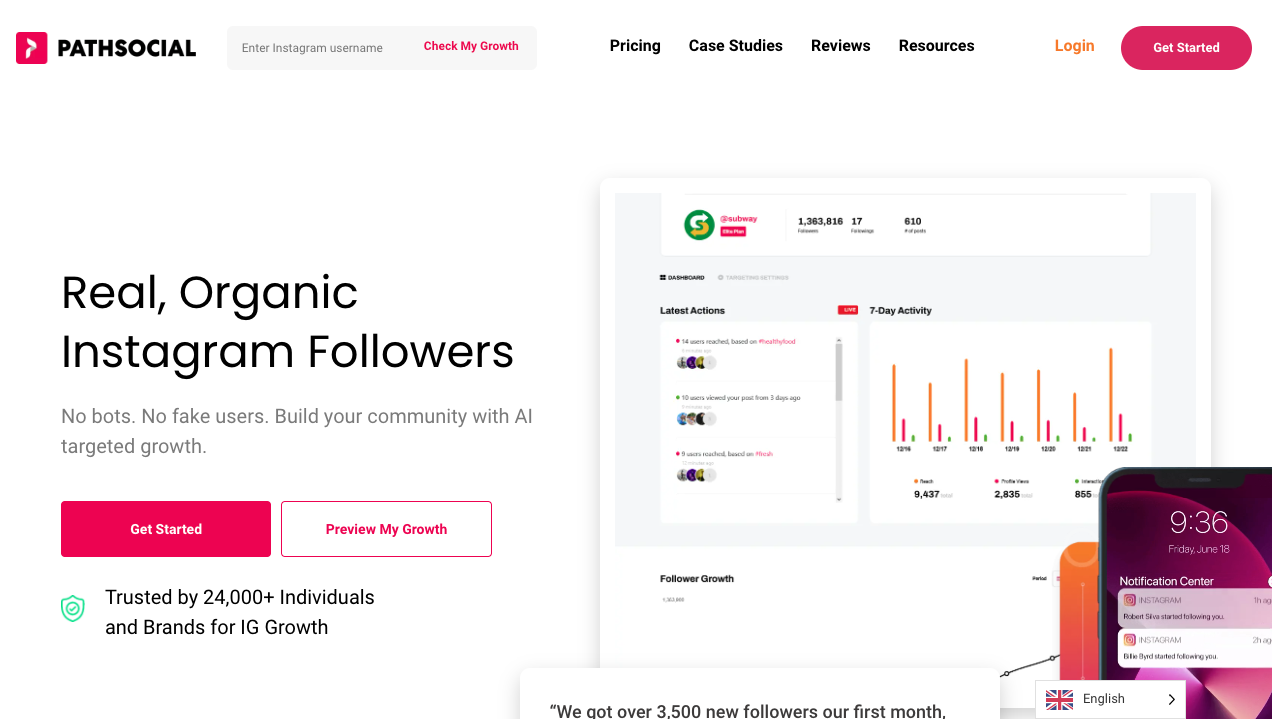Open the Pricing page
Image resolution: width=1272 pixels, height=719 pixels.
tap(635, 46)
